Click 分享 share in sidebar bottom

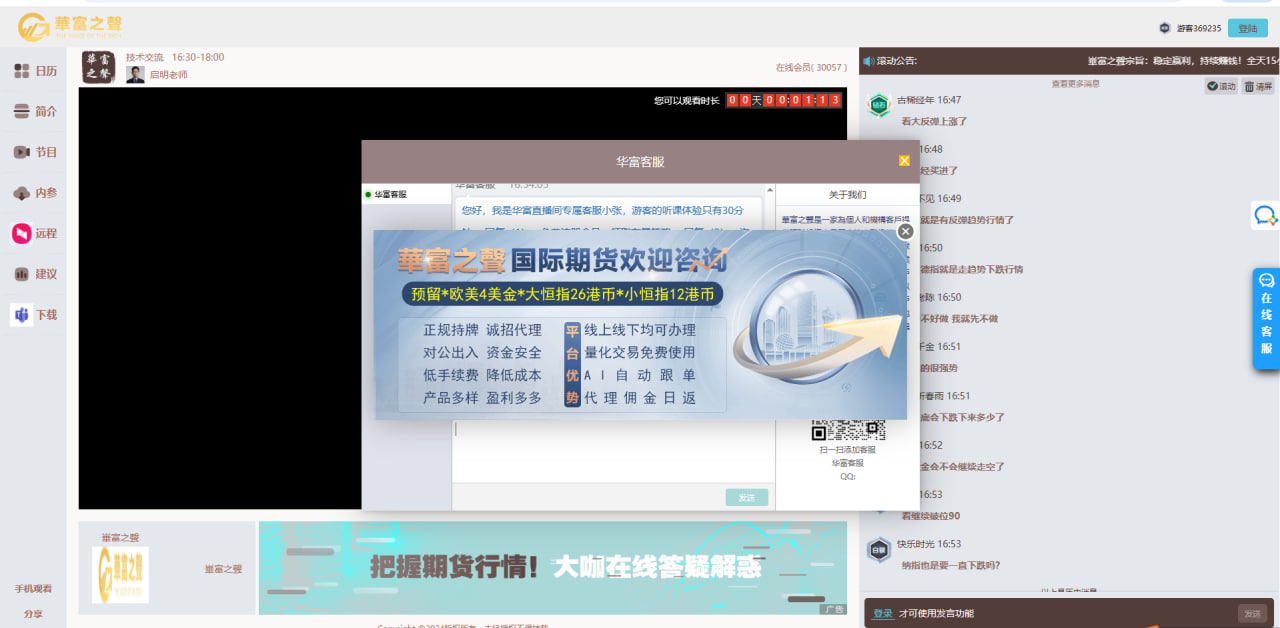click(33, 614)
